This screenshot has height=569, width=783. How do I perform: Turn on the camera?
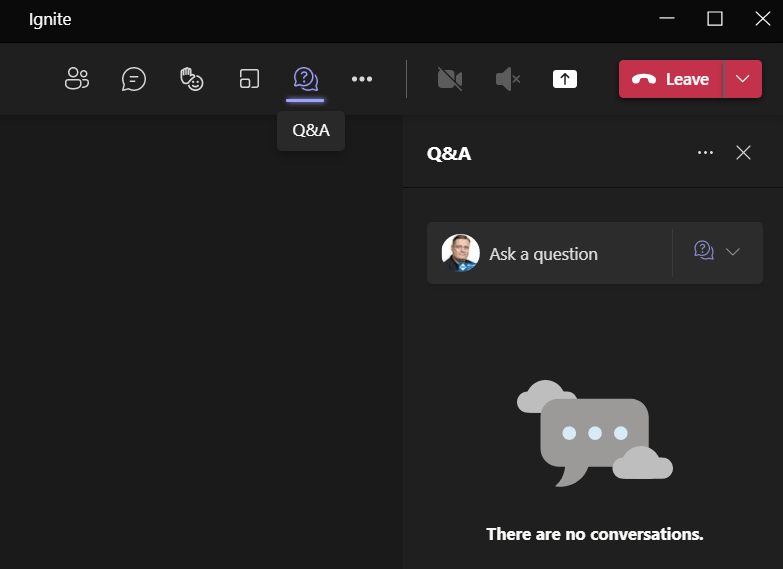click(450, 79)
